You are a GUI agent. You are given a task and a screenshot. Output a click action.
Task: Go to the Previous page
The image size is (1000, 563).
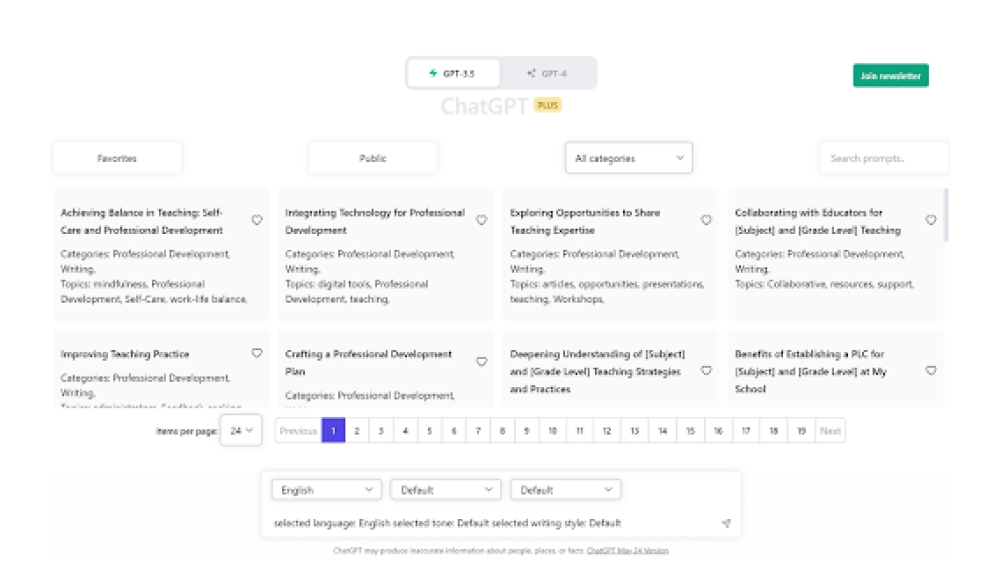pos(298,431)
